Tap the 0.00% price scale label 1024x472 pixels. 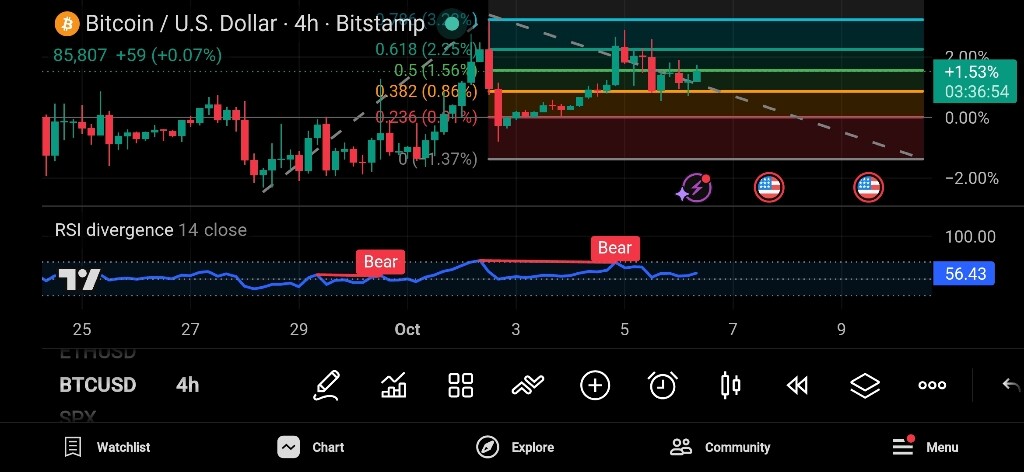click(967, 118)
